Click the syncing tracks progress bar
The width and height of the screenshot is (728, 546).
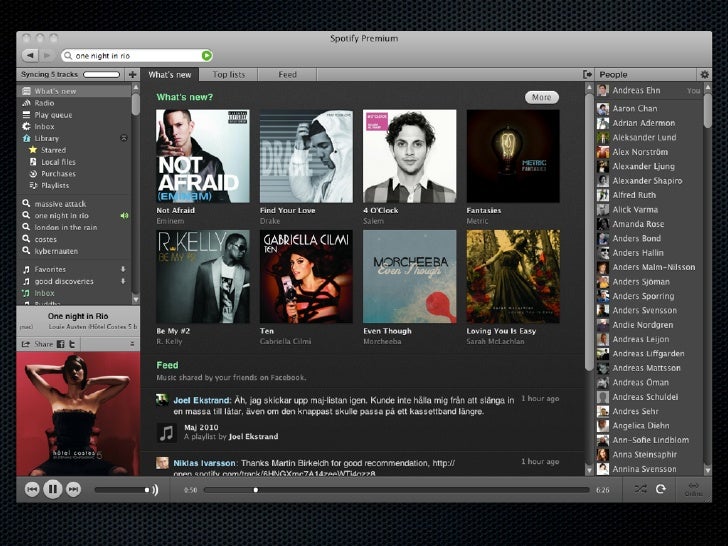point(101,74)
